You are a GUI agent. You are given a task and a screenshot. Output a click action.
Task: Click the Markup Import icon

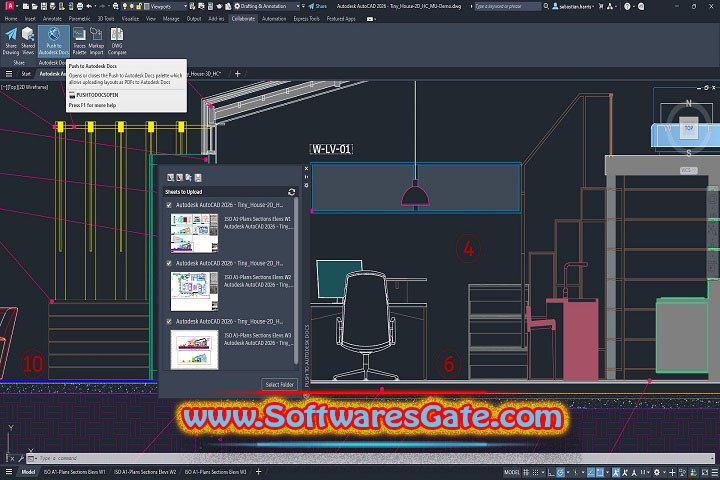(x=96, y=41)
